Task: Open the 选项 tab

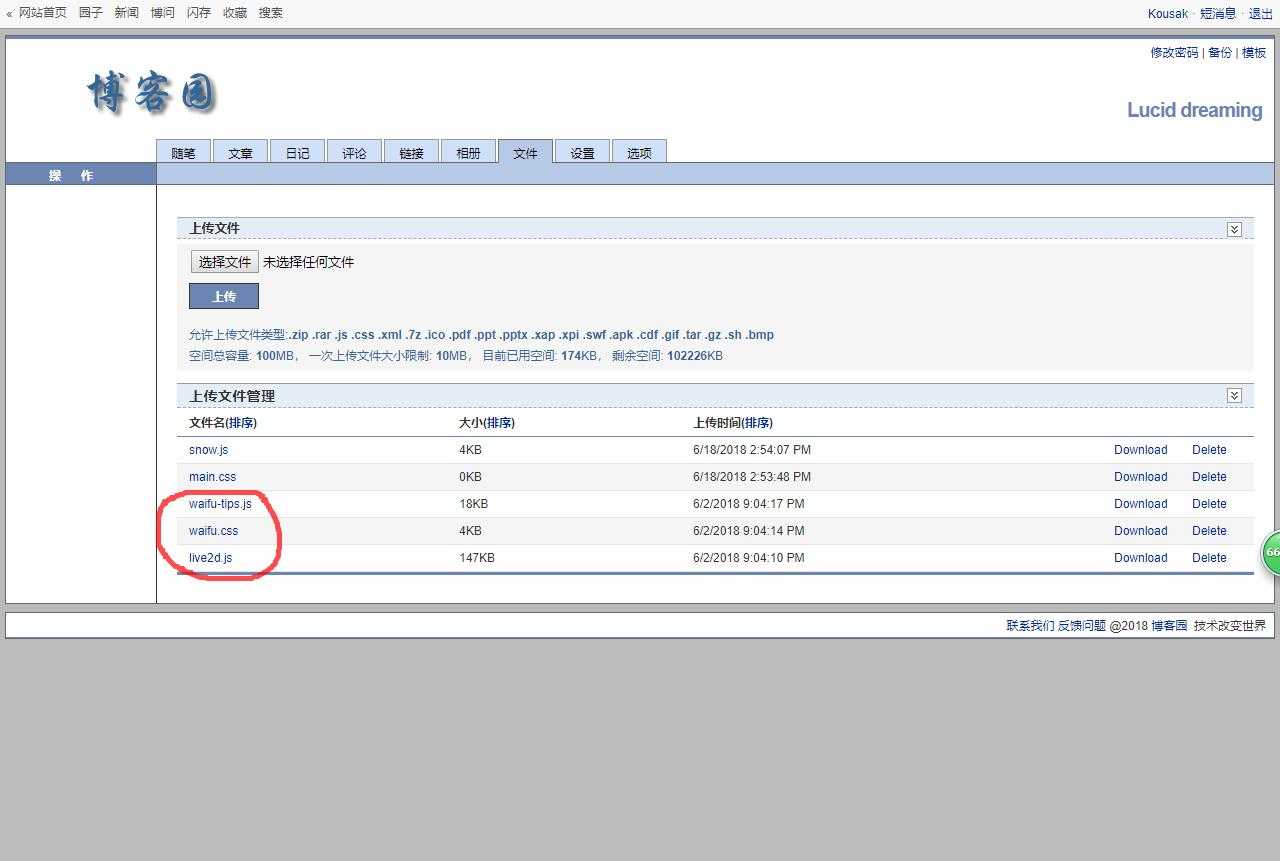Action: click(639, 152)
